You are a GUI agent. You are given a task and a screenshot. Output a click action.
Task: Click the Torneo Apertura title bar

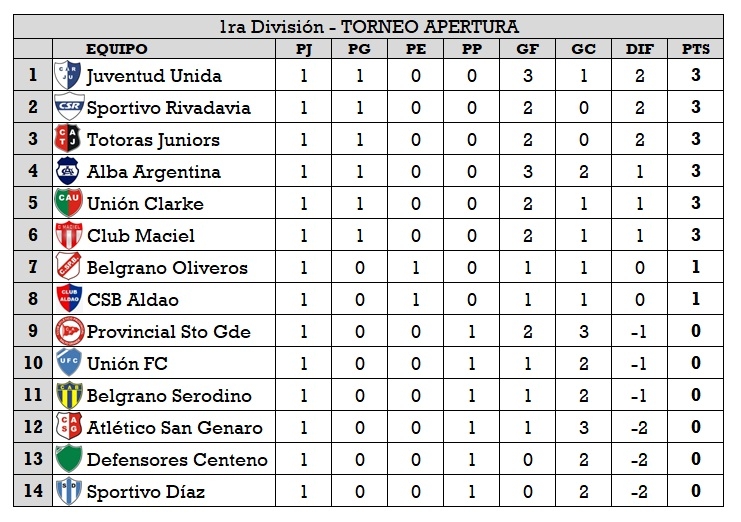pos(369,27)
